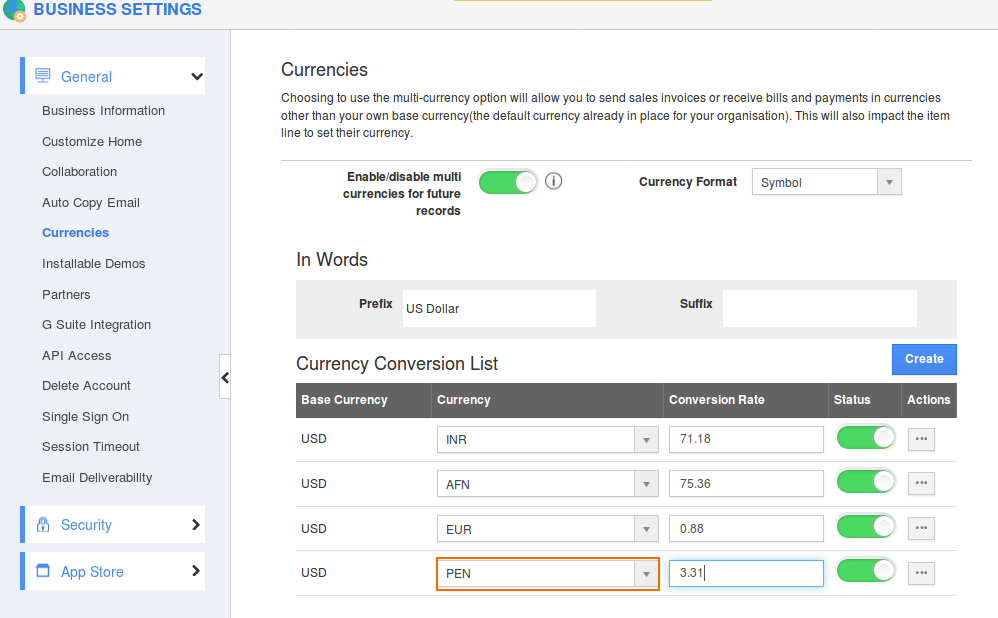The height and width of the screenshot is (618, 998).
Task: Open Business Information settings page
Action: click(103, 110)
